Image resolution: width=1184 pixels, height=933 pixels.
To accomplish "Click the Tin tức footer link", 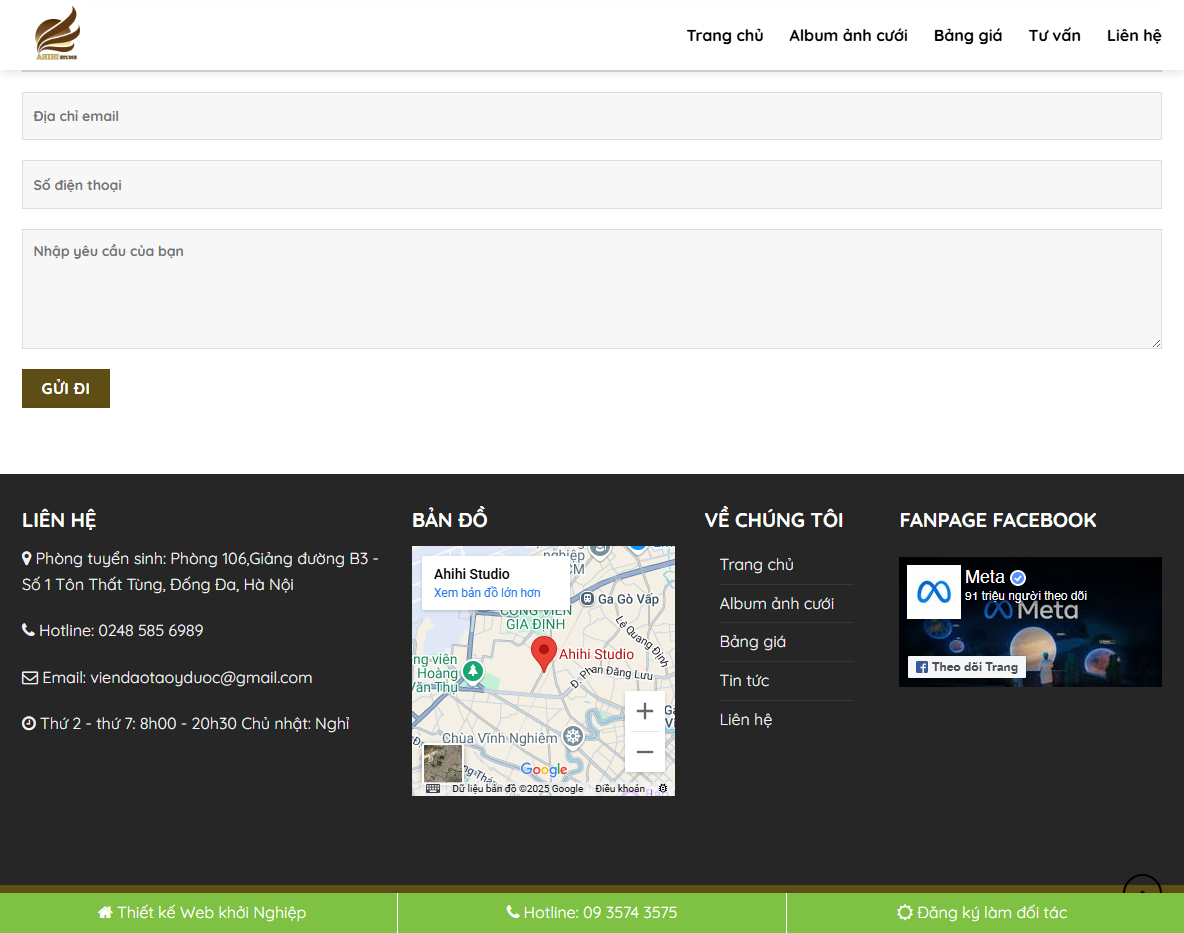I will [x=744, y=680].
